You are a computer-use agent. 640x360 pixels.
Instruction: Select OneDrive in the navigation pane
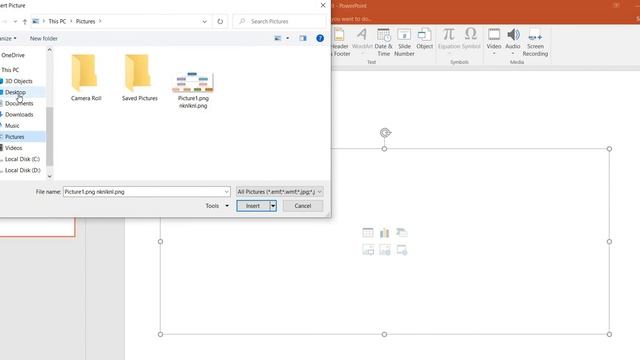click(x=13, y=55)
